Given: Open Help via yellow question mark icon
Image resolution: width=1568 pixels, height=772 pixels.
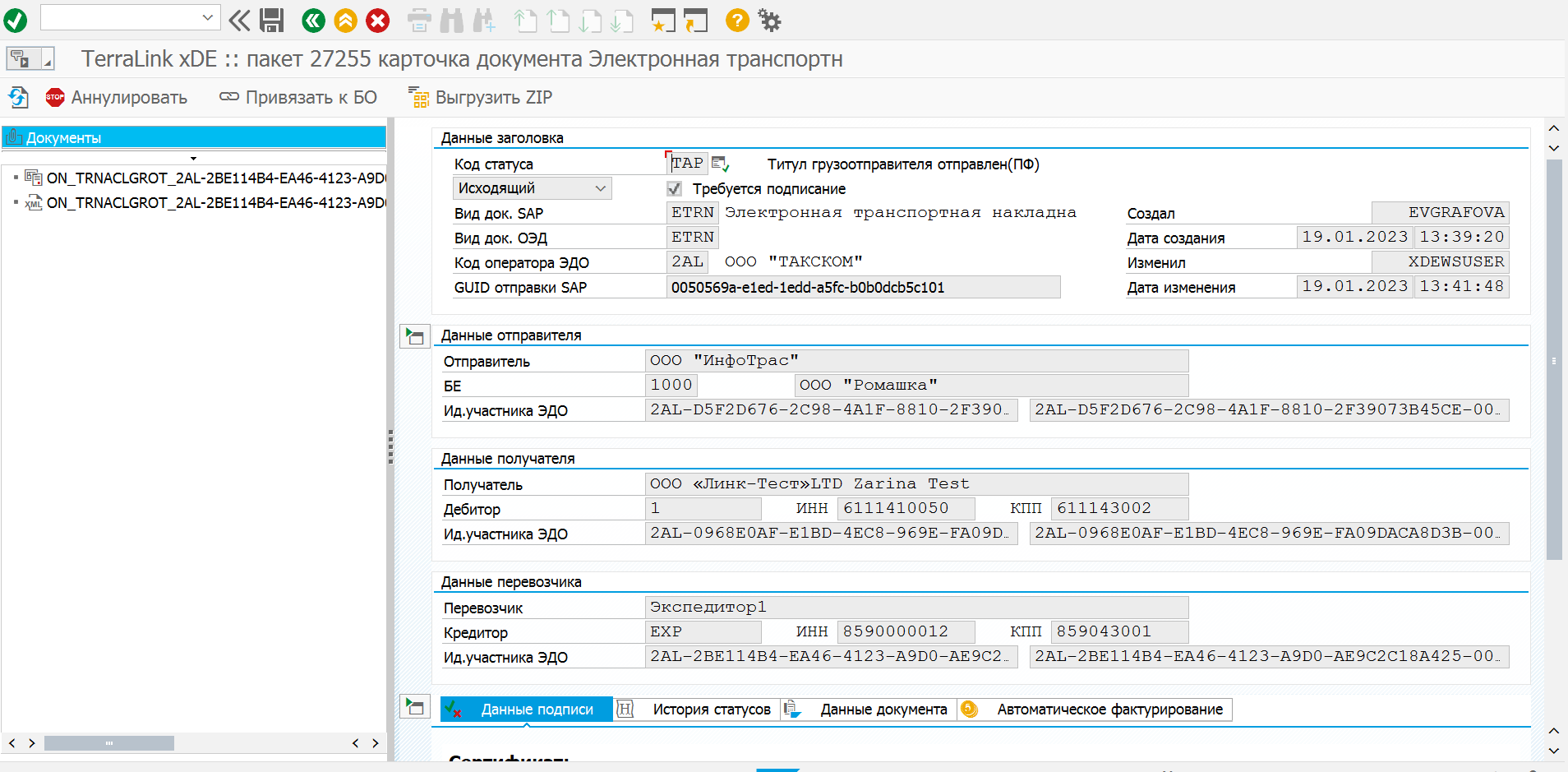Looking at the screenshot, I should 737,20.
